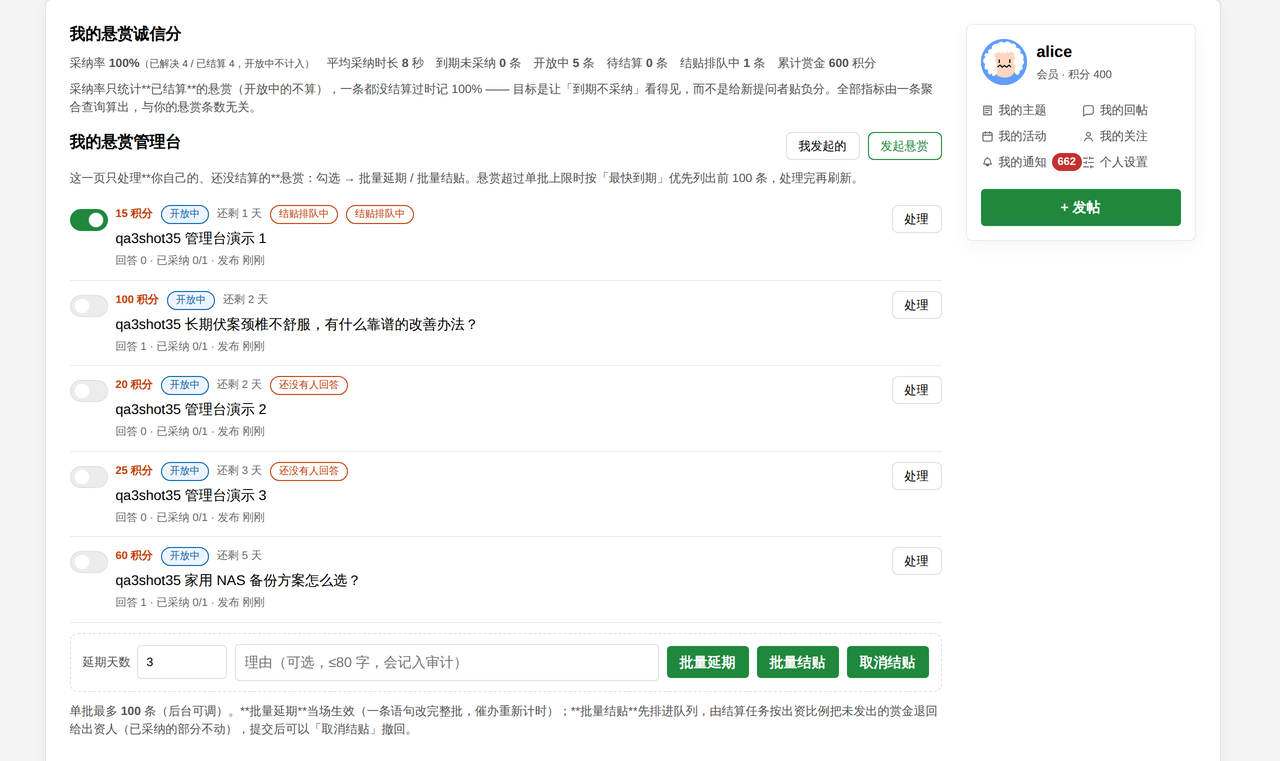Enable toggle for 管理台演示 2
Viewport: 1280px width, 761px height.
tap(89, 391)
